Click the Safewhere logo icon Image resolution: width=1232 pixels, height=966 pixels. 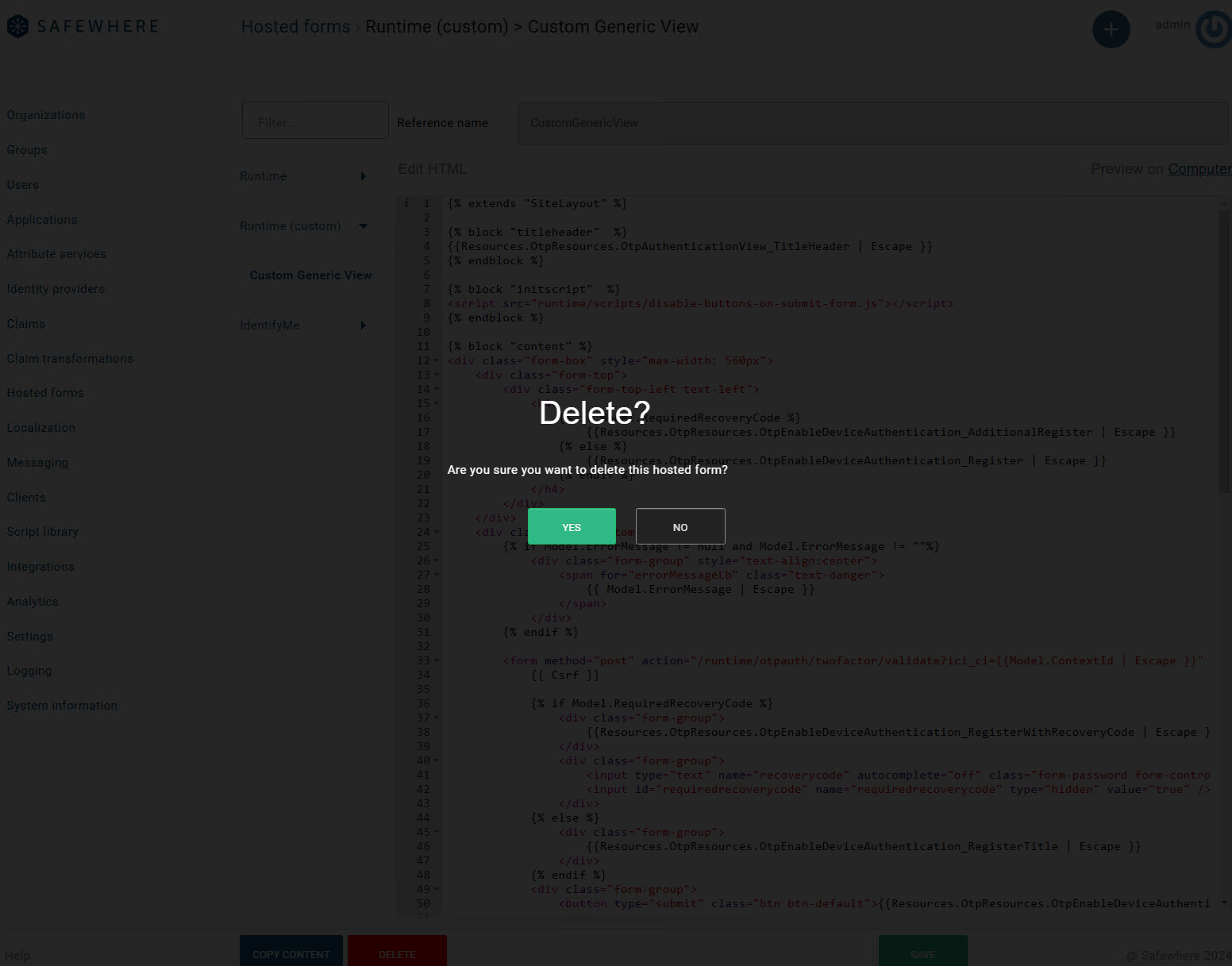click(17, 26)
